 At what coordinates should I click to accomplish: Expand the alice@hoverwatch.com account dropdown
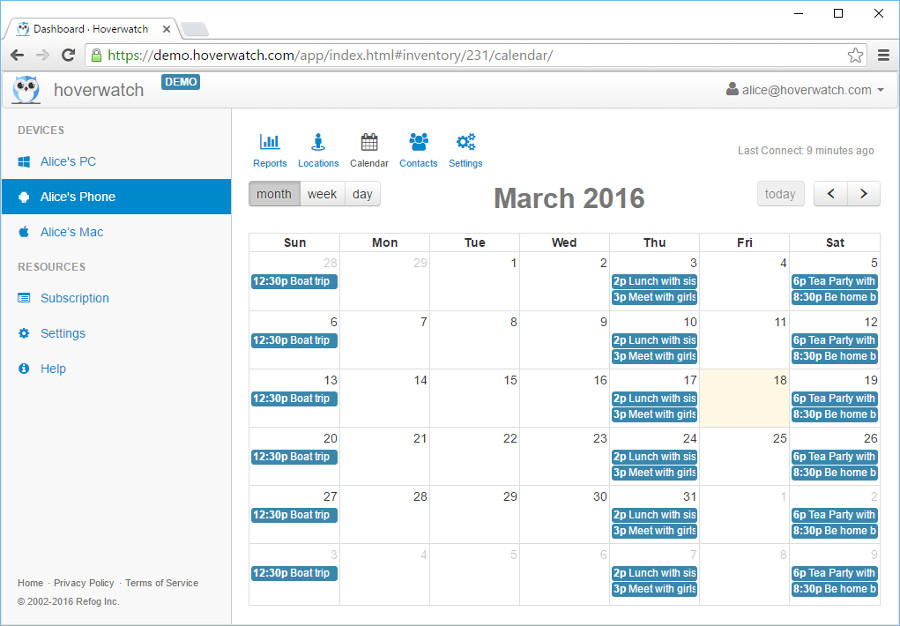coord(806,90)
